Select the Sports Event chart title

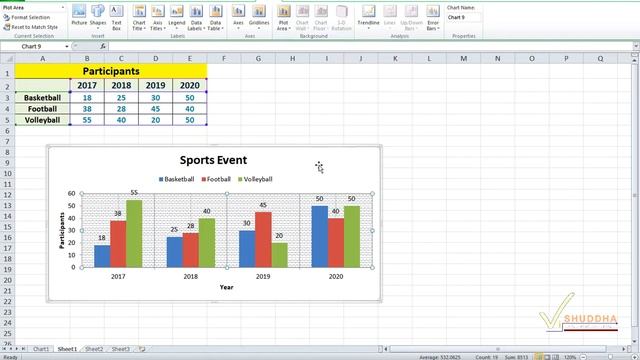213,160
